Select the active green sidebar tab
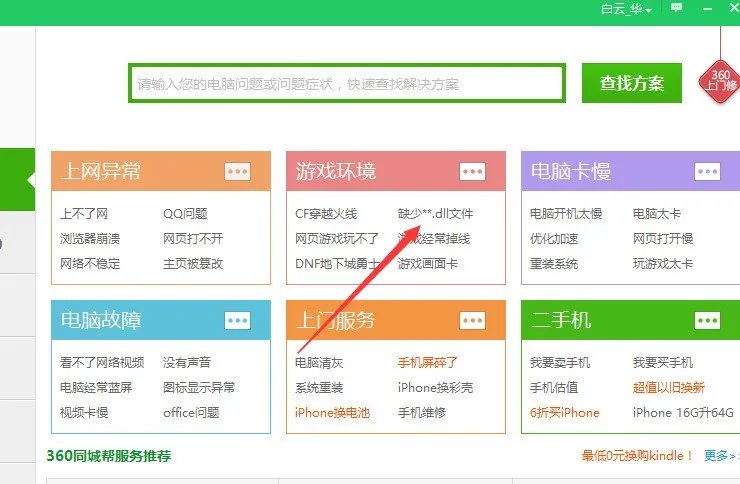Screen dimensions: 740x484 17,180
